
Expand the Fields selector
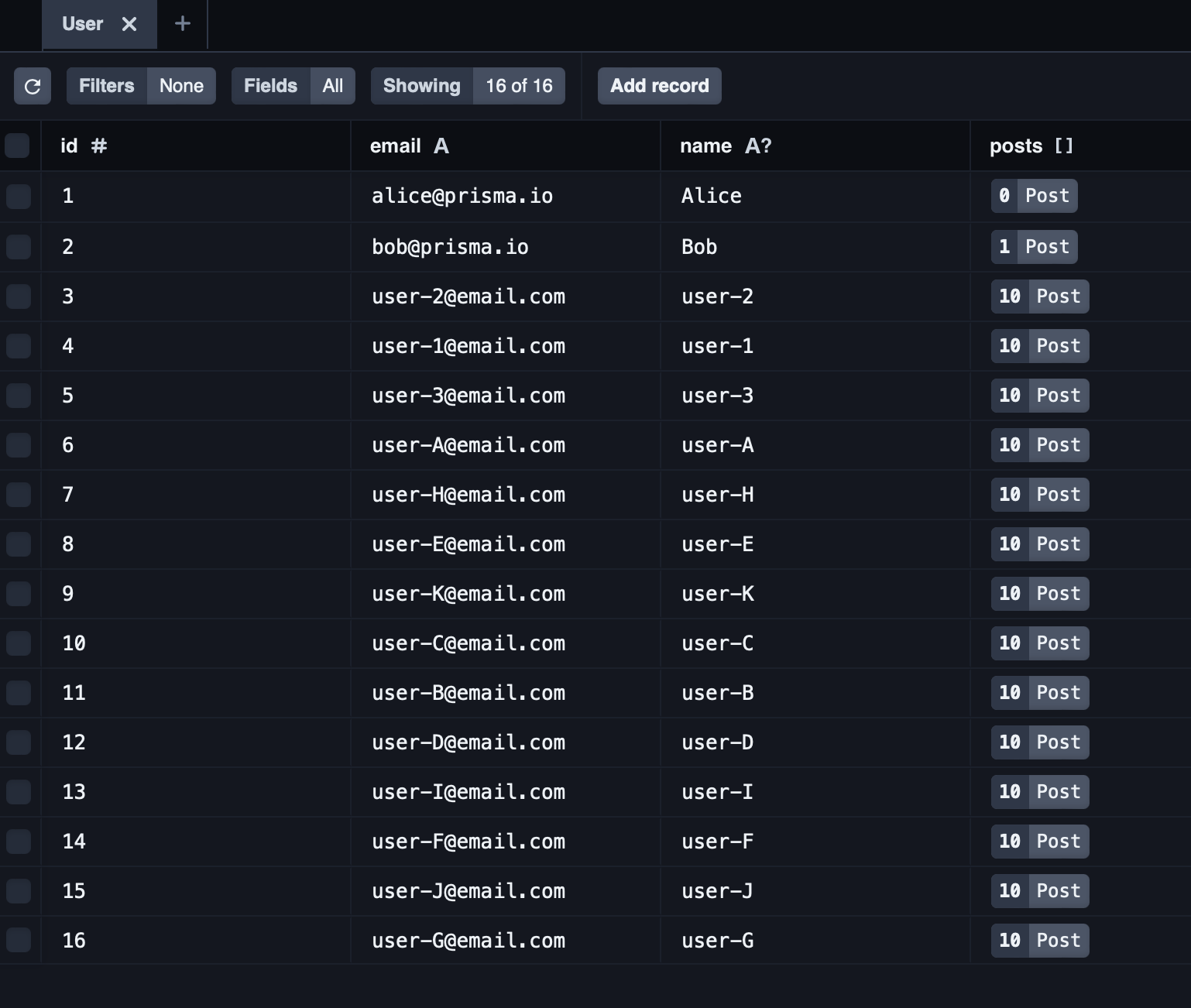pyautogui.click(x=293, y=86)
